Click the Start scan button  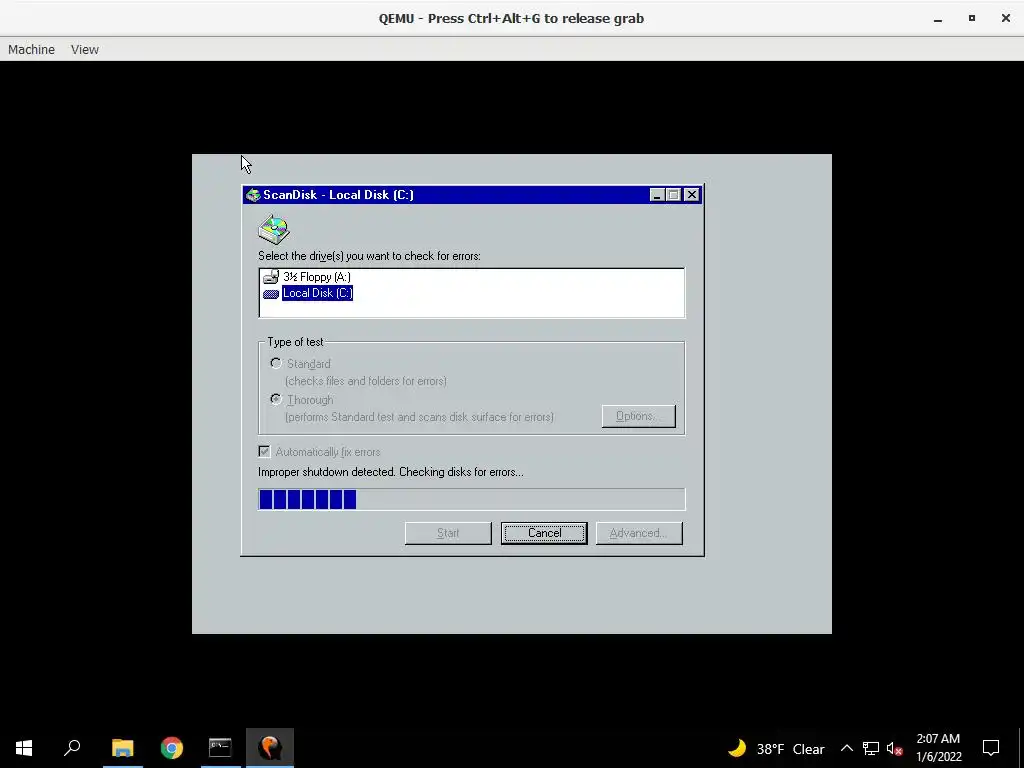tap(448, 533)
